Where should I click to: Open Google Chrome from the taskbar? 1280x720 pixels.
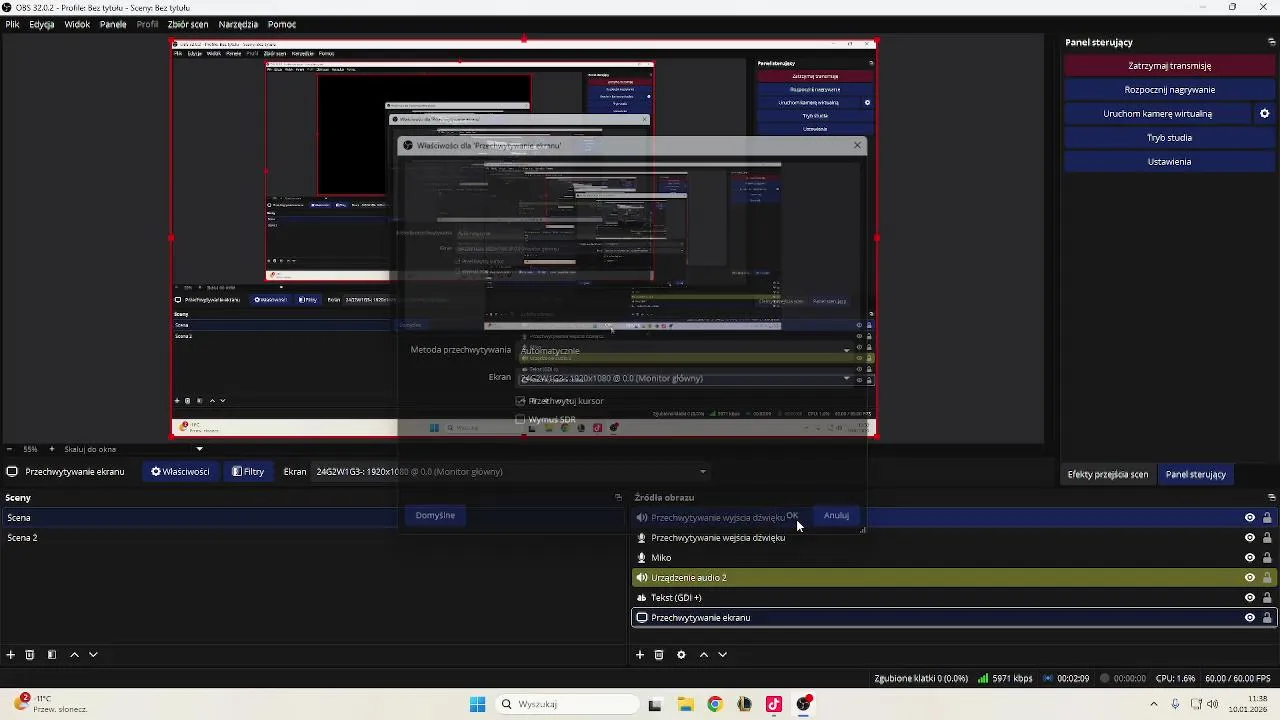(x=714, y=704)
